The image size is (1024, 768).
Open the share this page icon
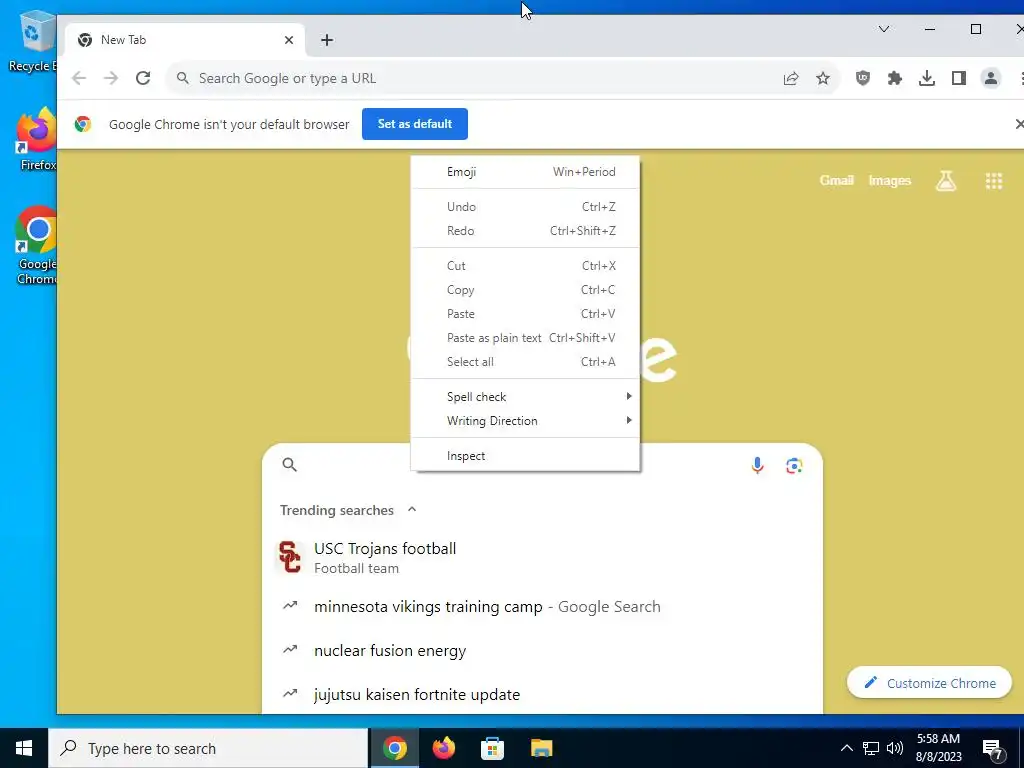pyautogui.click(x=791, y=78)
